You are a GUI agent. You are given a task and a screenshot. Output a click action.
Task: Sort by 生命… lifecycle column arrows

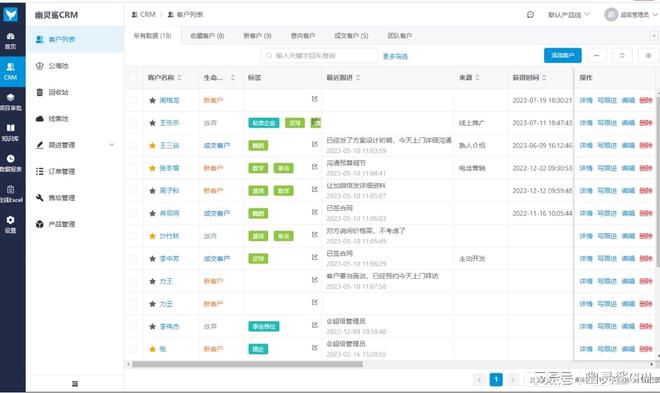(233, 77)
